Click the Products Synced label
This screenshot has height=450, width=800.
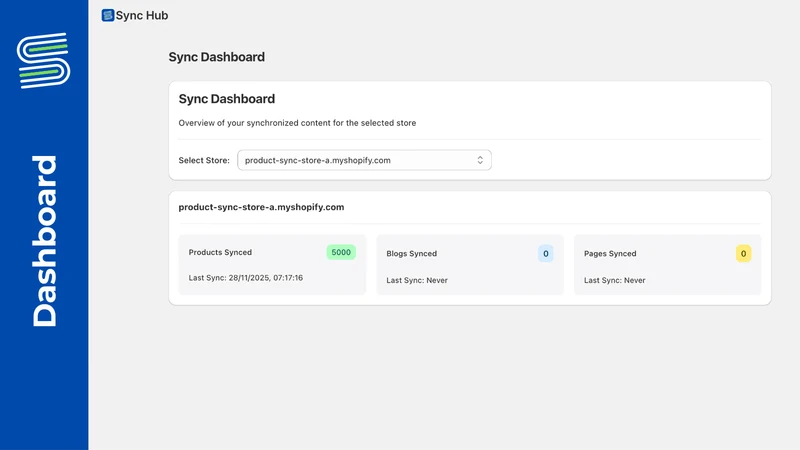220,252
